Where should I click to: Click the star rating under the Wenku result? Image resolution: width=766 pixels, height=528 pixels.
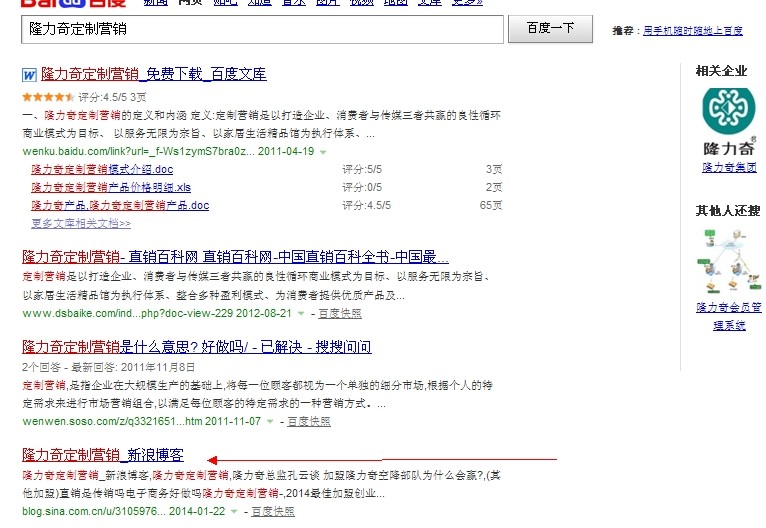click(48, 97)
